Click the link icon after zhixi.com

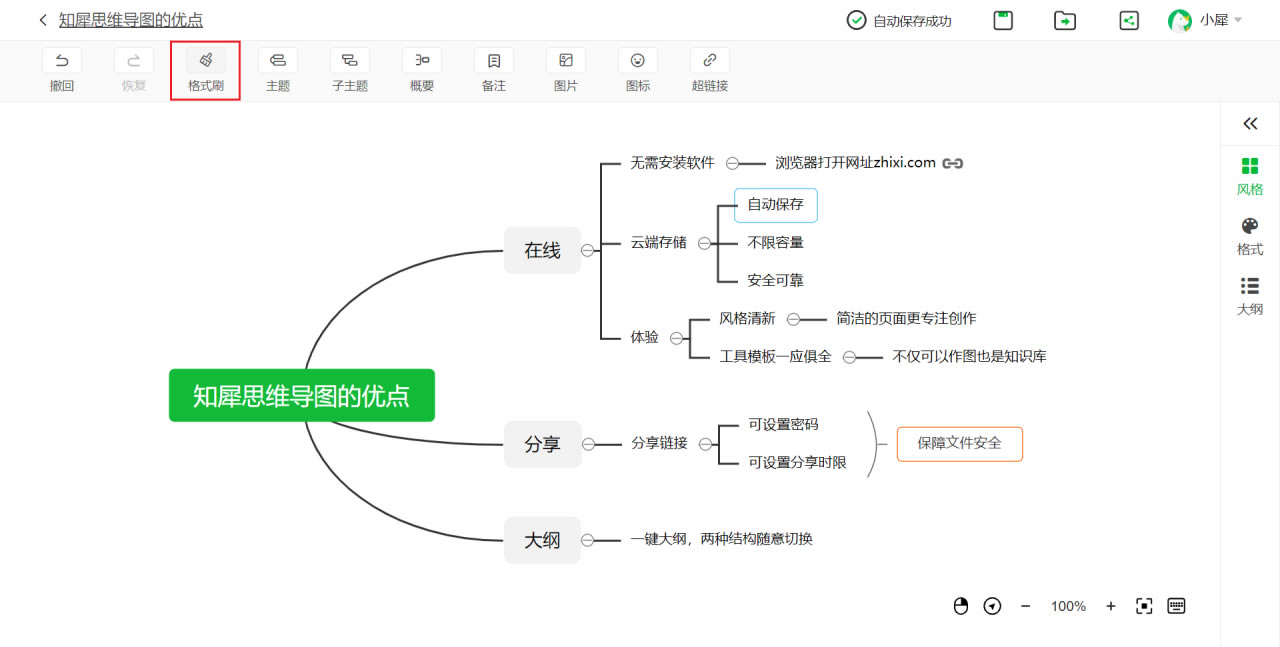953,163
